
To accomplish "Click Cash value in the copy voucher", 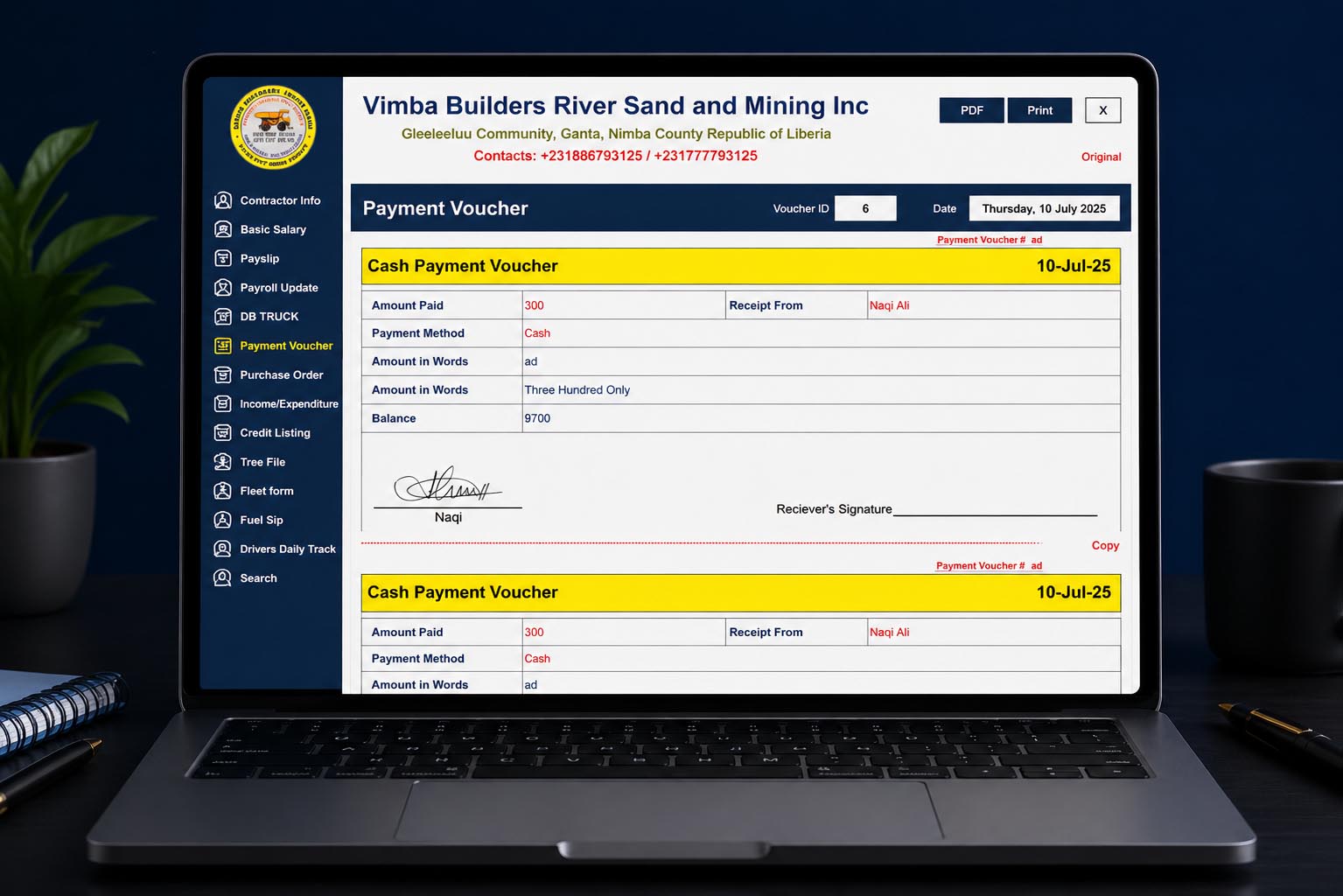I will pyautogui.click(x=537, y=659).
